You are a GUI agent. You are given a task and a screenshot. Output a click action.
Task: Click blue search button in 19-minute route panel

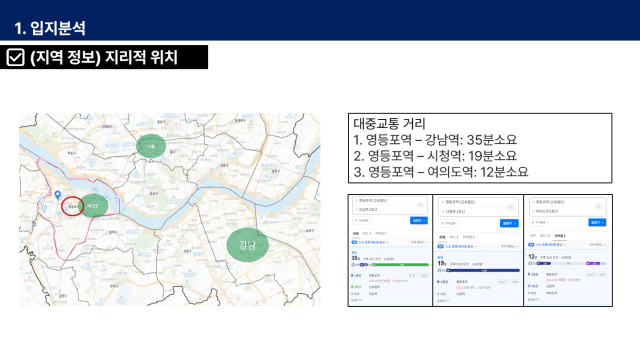tap(509, 223)
